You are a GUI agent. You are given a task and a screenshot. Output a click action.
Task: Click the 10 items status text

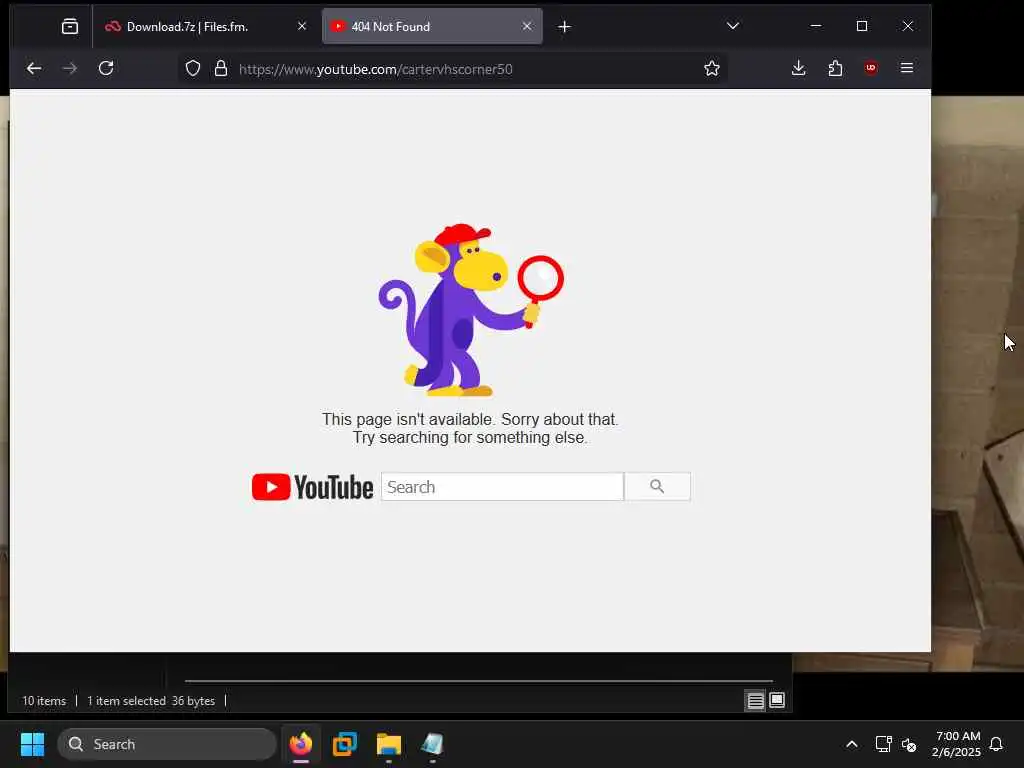pyautogui.click(x=44, y=701)
